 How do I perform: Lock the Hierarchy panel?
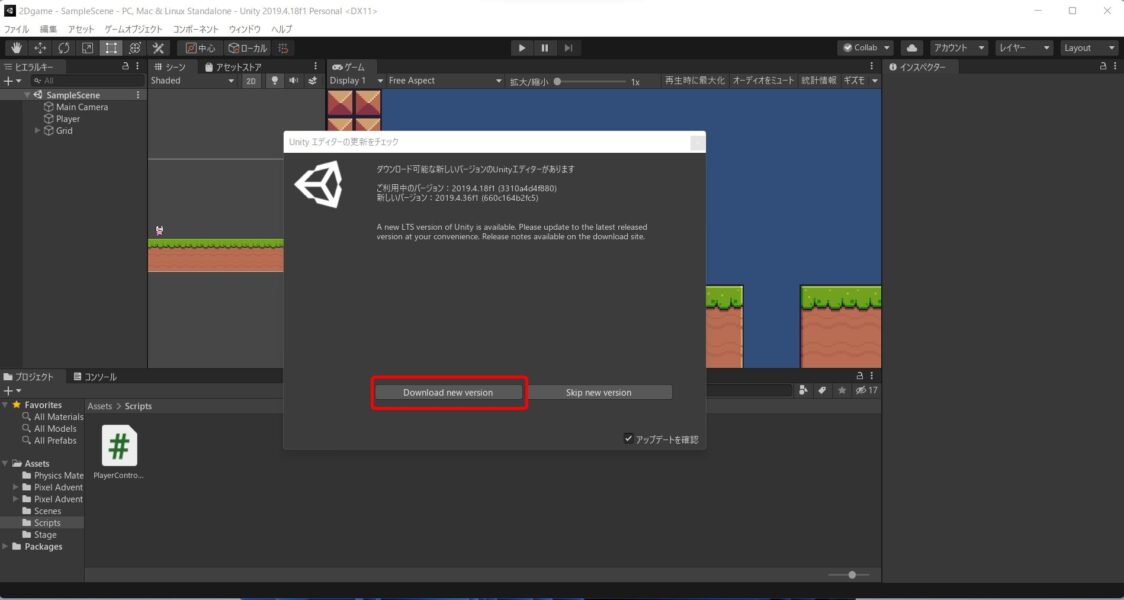tap(125, 66)
